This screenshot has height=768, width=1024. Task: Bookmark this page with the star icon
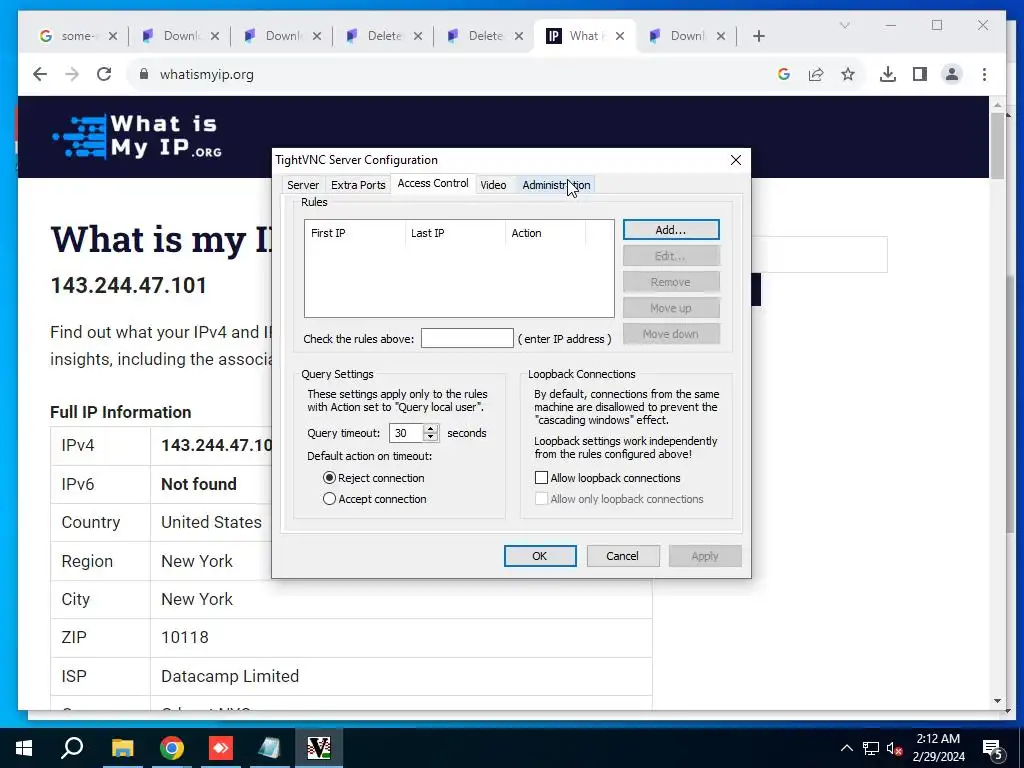pos(848,74)
